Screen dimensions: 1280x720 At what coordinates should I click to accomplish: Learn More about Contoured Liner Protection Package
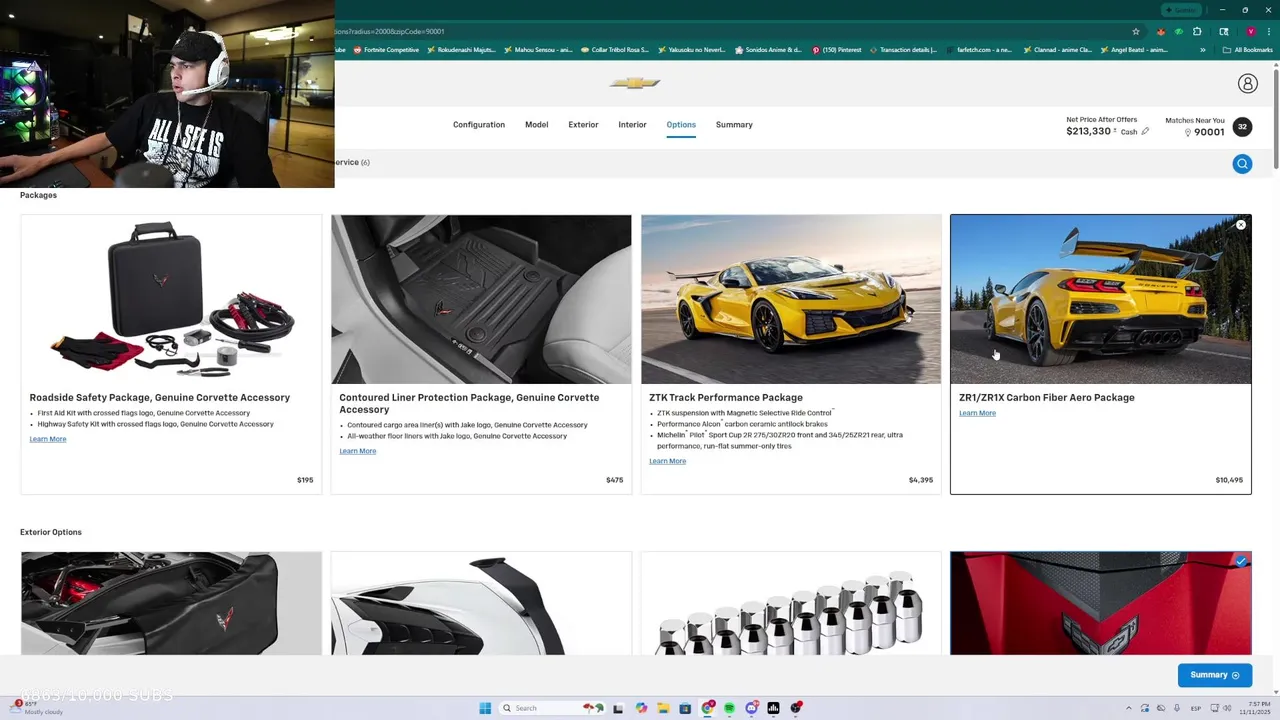pos(358,451)
